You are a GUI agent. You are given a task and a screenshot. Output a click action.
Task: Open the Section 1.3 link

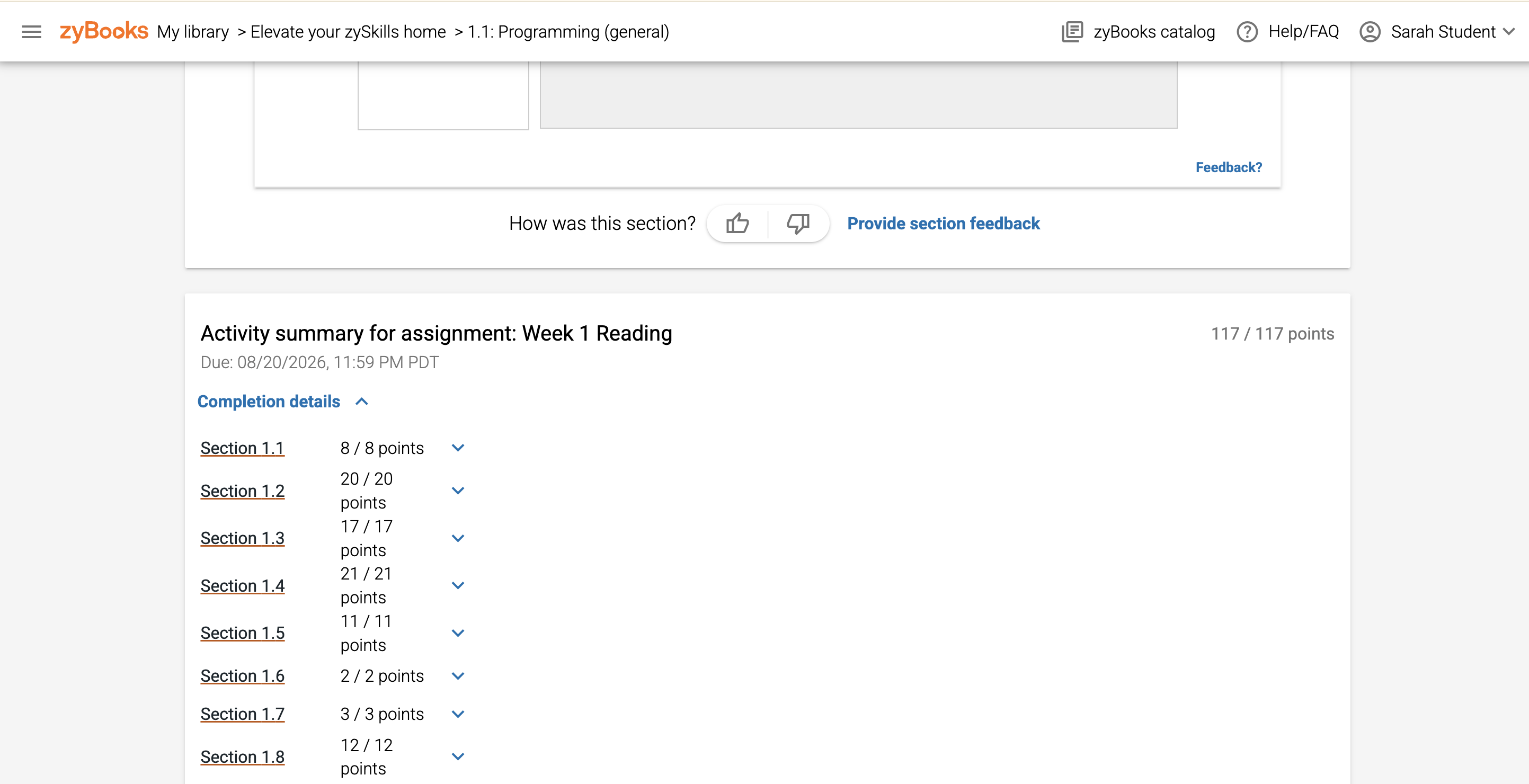click(242, 538)
